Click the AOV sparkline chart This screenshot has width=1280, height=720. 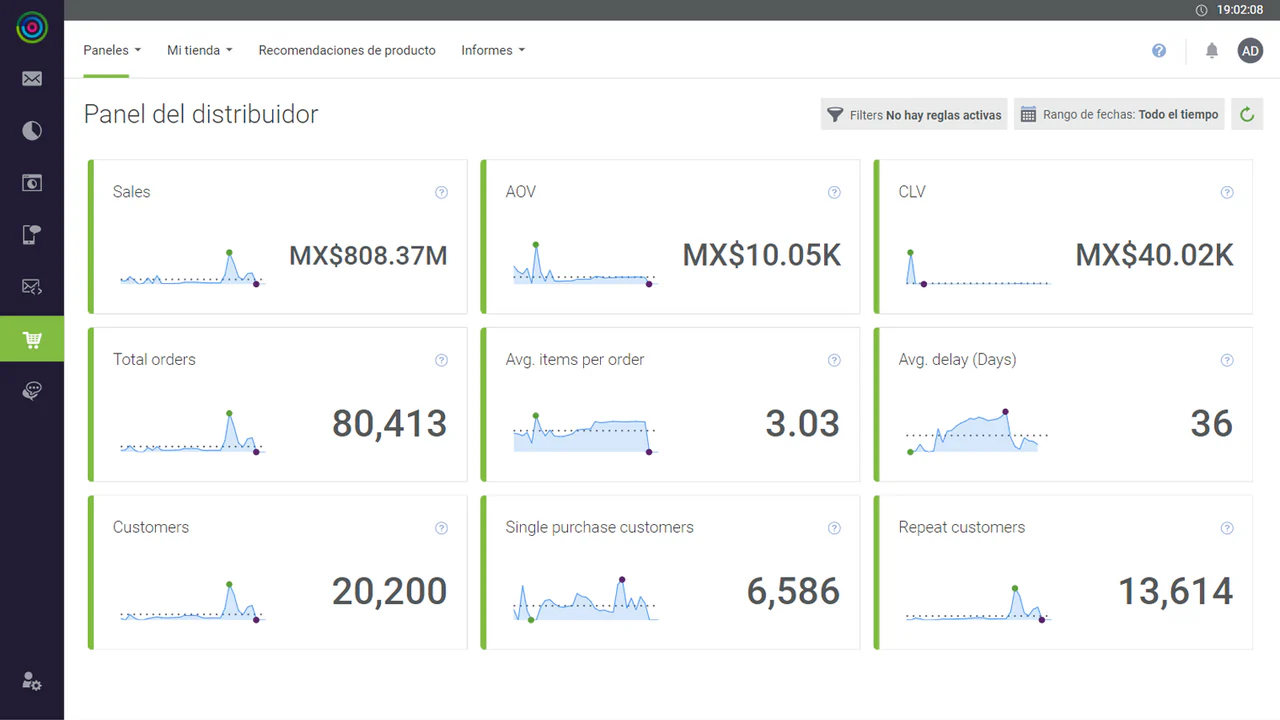[584, 265]
